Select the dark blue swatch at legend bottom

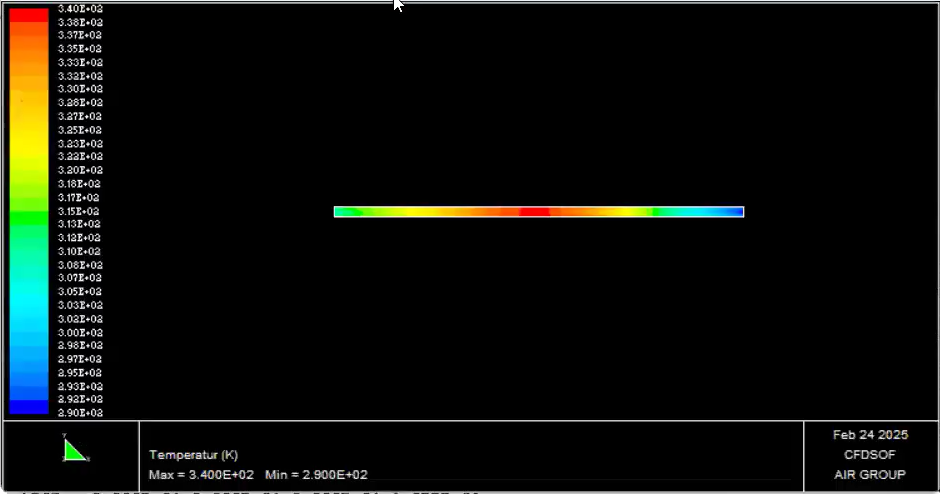tap(28, 407)
